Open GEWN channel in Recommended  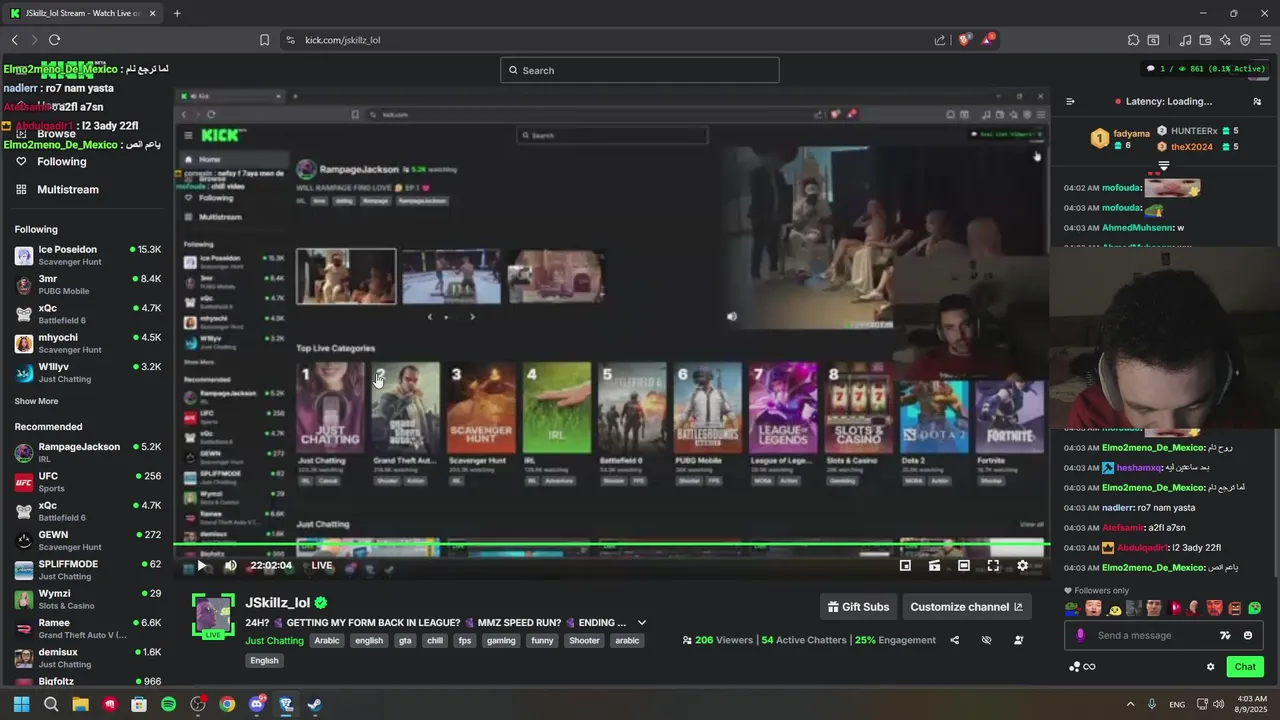coord(88,540)
